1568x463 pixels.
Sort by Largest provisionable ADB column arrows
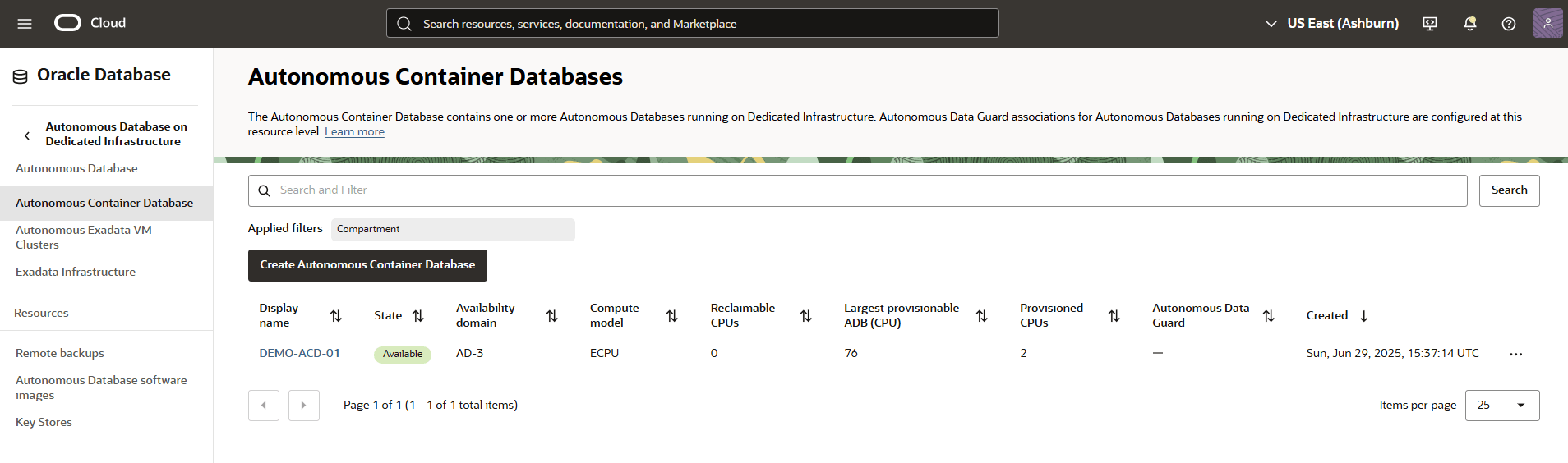pos(981,316)
